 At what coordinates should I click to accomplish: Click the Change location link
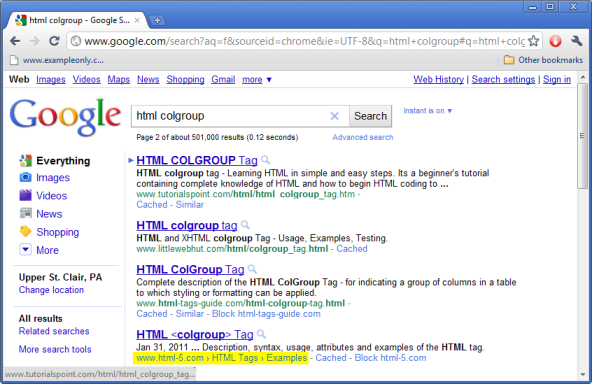tap(51, 290)
